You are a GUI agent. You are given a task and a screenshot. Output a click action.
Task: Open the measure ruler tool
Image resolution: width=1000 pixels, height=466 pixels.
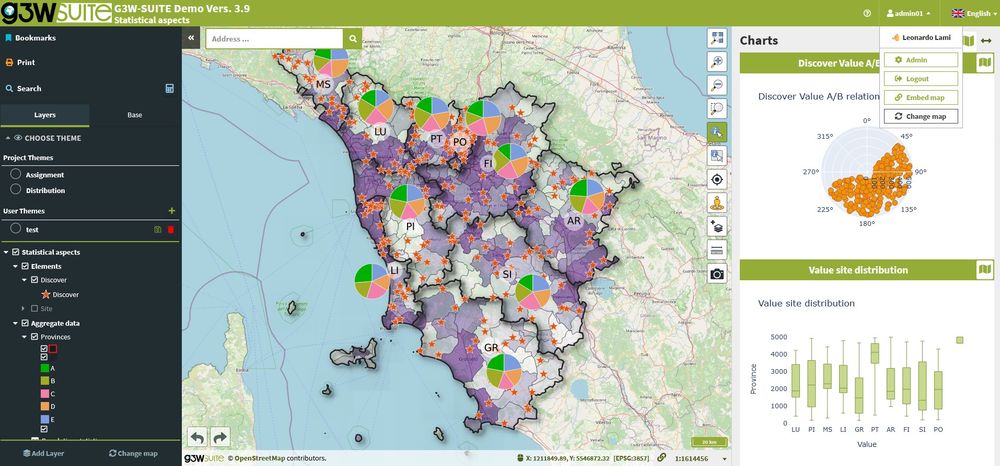click(717, 250)
